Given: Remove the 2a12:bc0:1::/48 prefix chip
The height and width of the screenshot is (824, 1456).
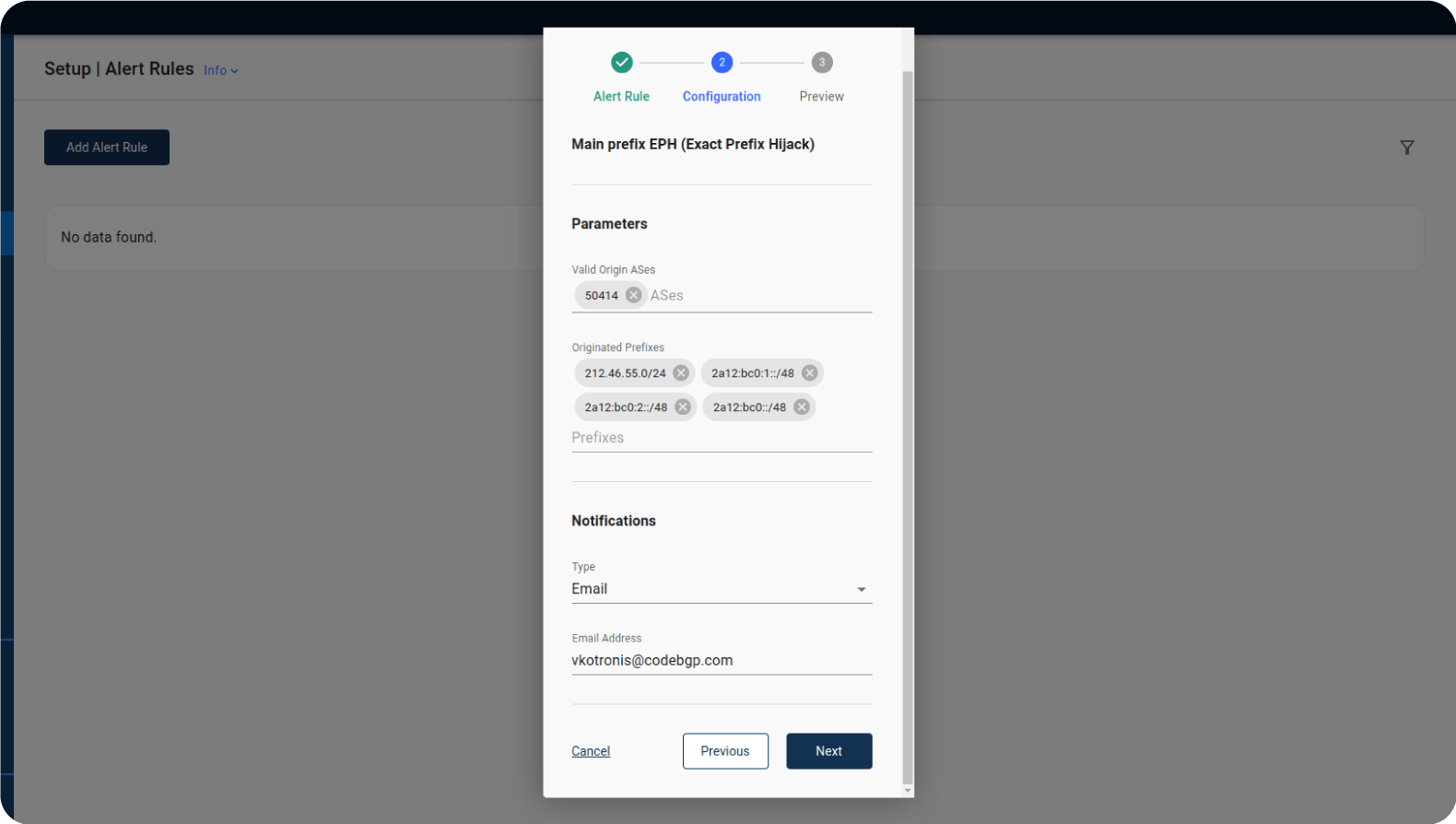Looking at the screenshot, I should (809, 372).
